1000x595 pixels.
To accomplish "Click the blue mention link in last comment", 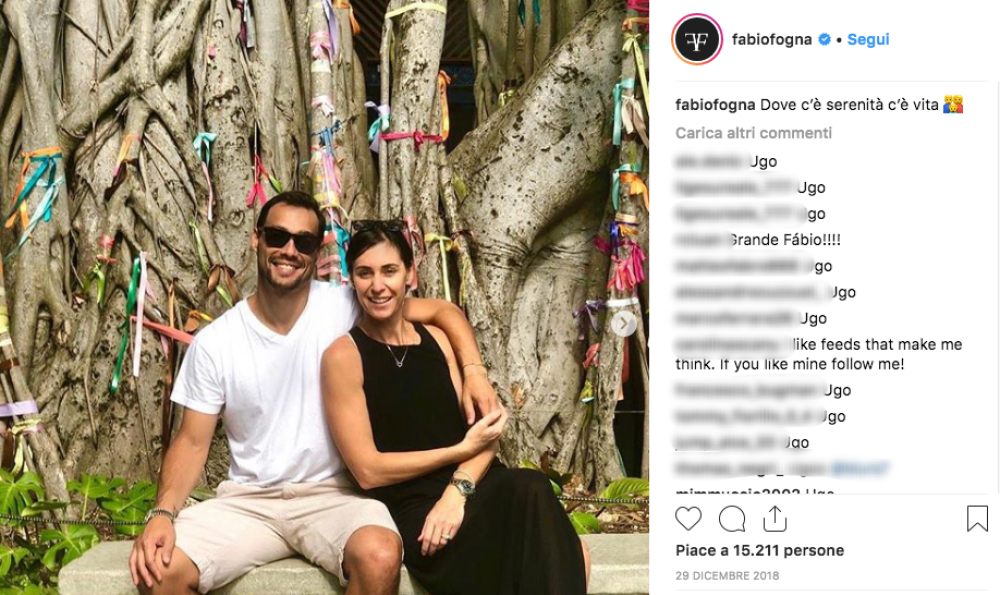I will pos(859,469).
